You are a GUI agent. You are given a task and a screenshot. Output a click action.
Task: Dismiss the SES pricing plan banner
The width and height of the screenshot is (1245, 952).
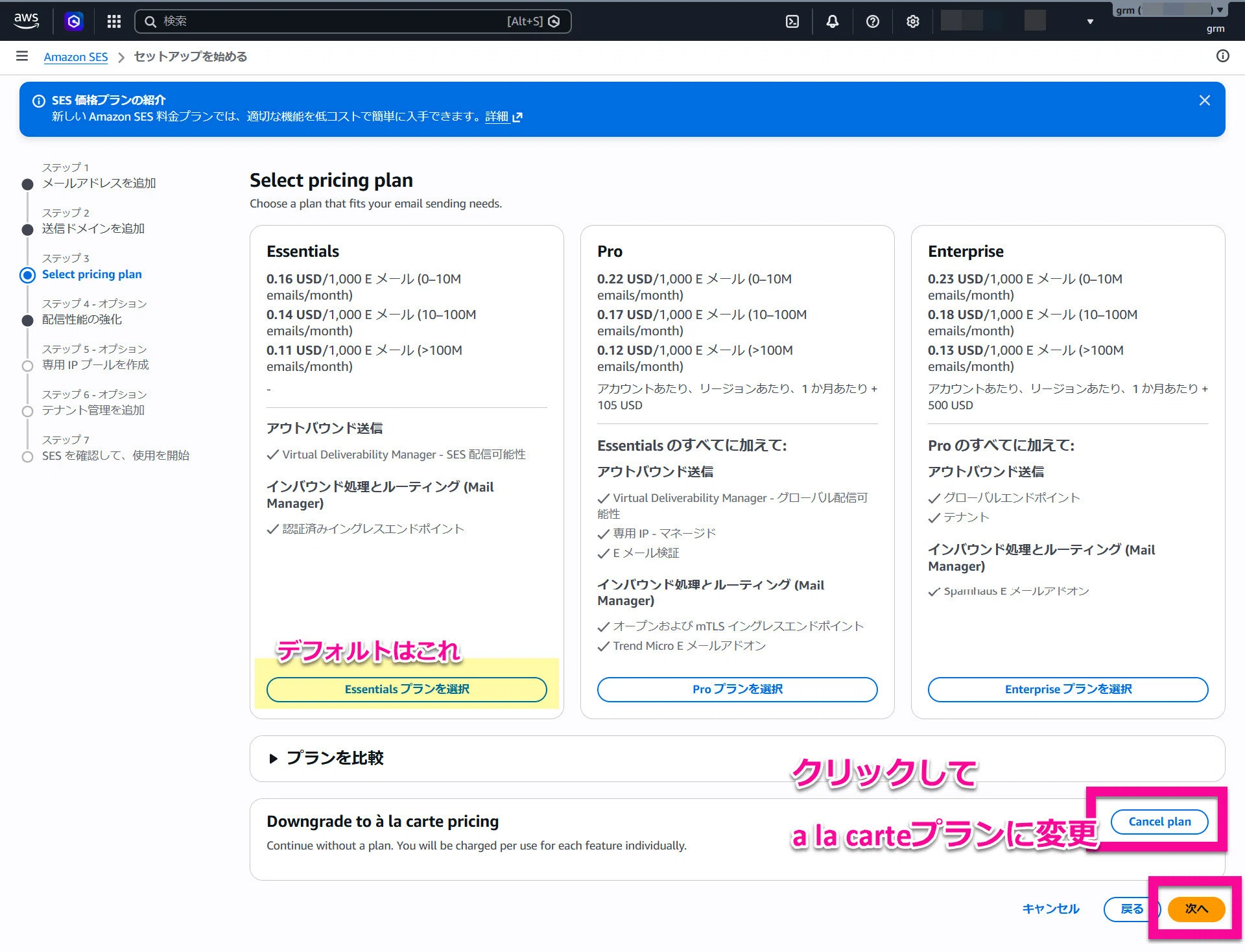point(1205,101)
